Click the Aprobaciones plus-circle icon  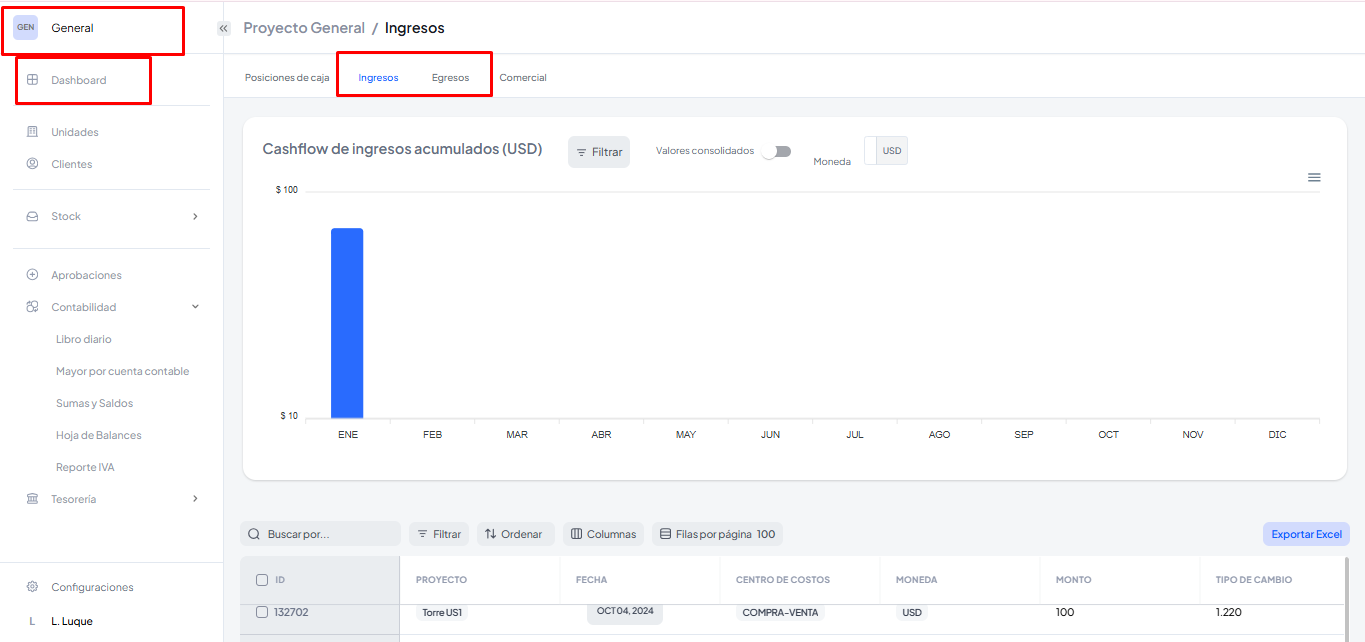[x=32, y=275]
